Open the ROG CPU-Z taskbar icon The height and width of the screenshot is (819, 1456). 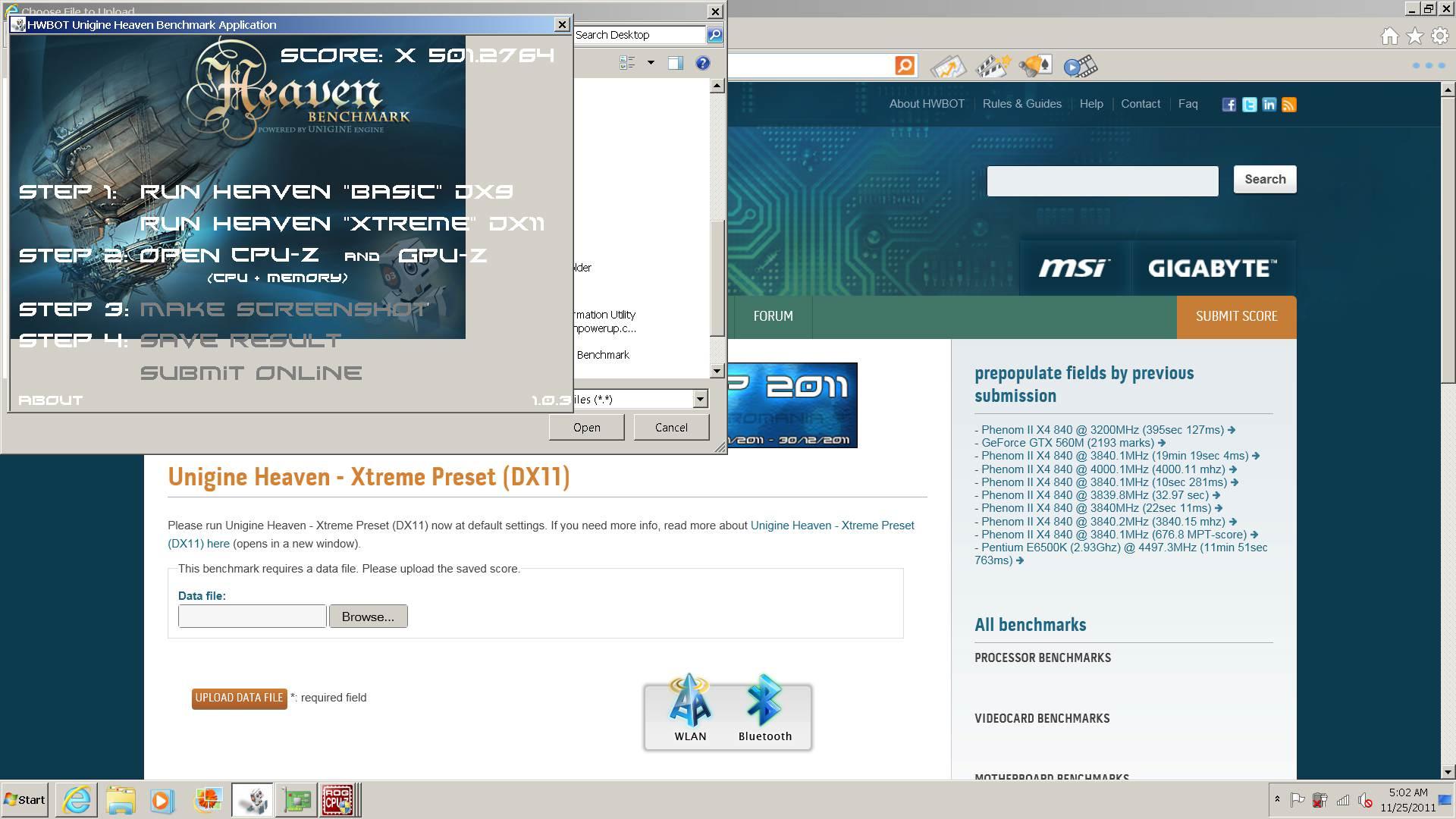point(338,800)
